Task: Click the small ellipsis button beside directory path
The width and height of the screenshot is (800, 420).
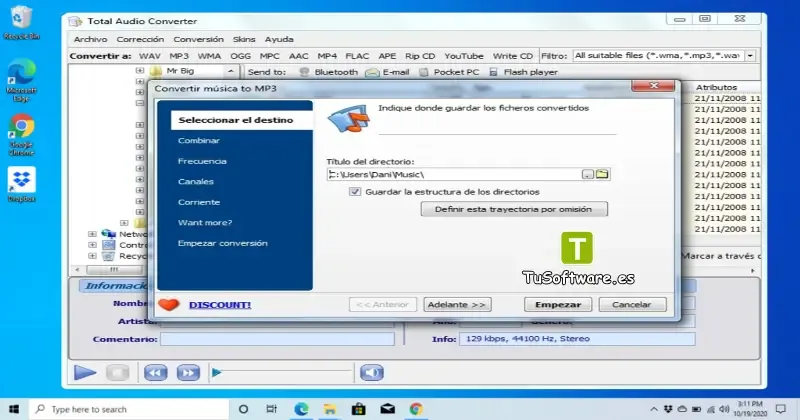Action: (588, 175)
